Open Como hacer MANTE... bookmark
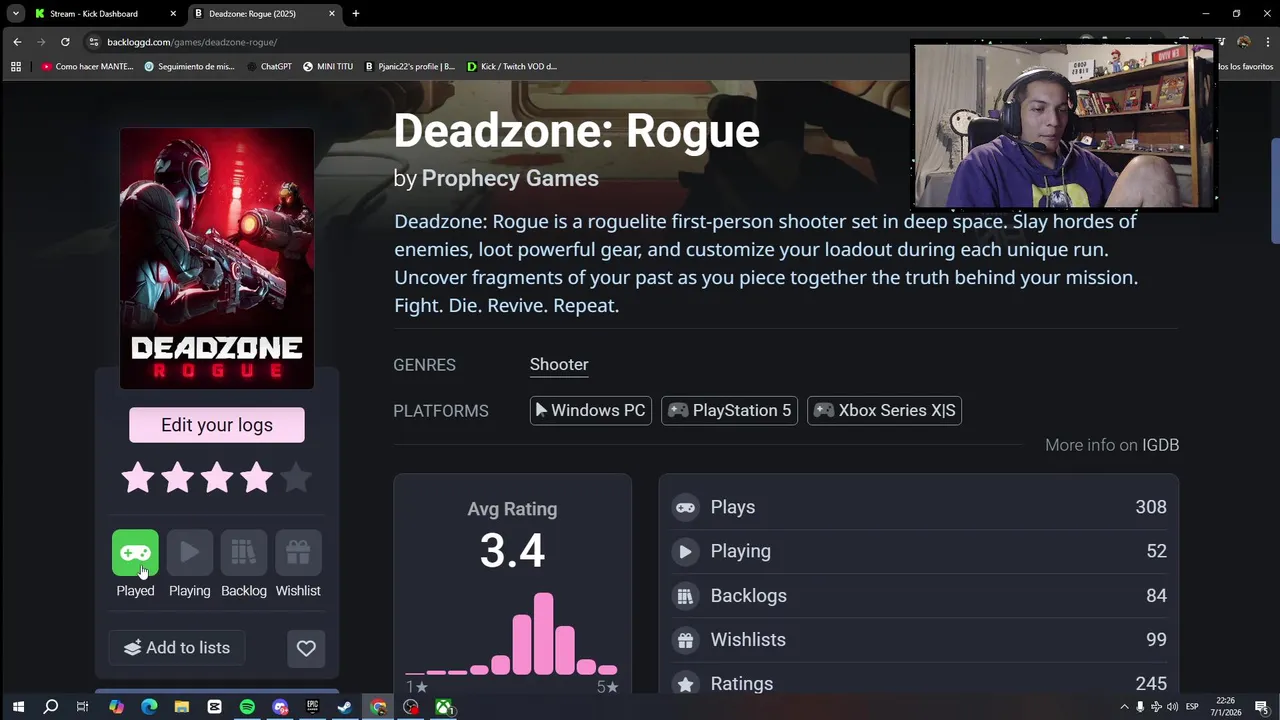1280x720 pixels. (x=88, y=67)
